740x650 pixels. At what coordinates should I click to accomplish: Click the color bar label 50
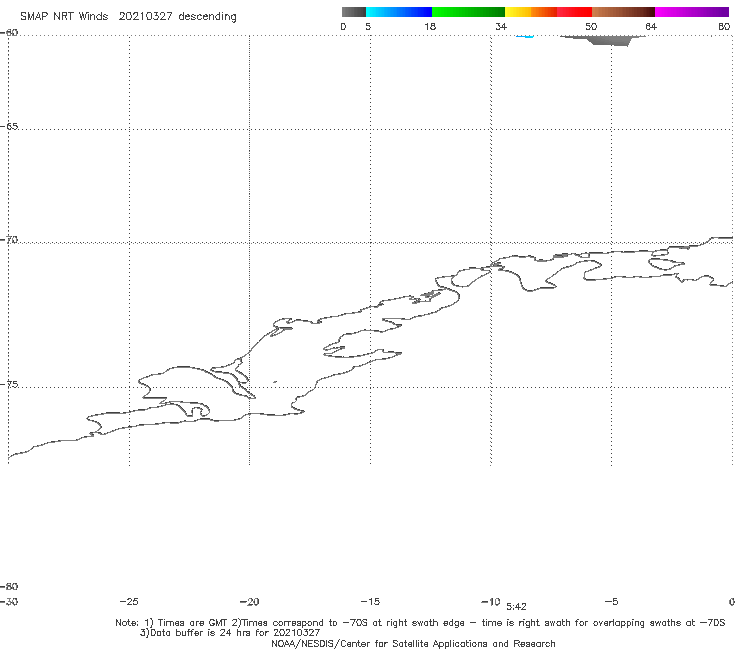click(591, 26)
